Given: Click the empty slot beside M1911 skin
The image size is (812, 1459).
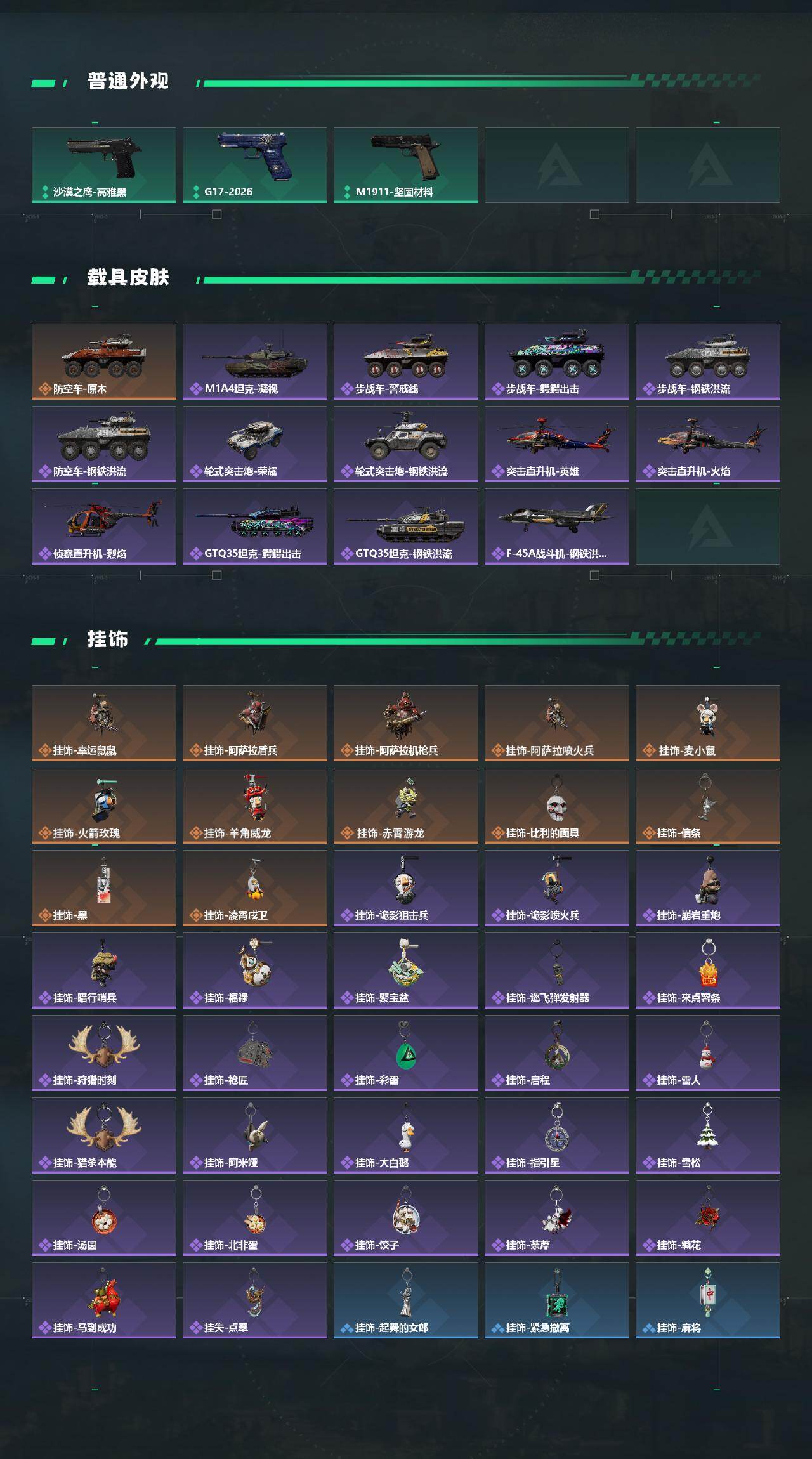Looking at the screenshot, I should click(x=557, y=165).
